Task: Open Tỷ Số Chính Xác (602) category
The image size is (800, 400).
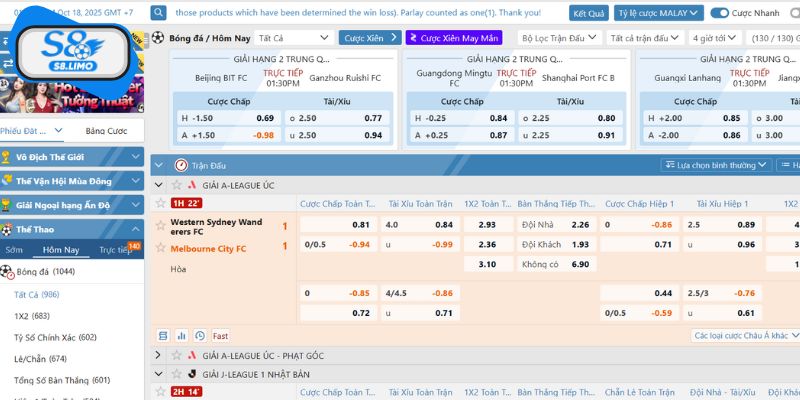Action: tap(55, 337)
